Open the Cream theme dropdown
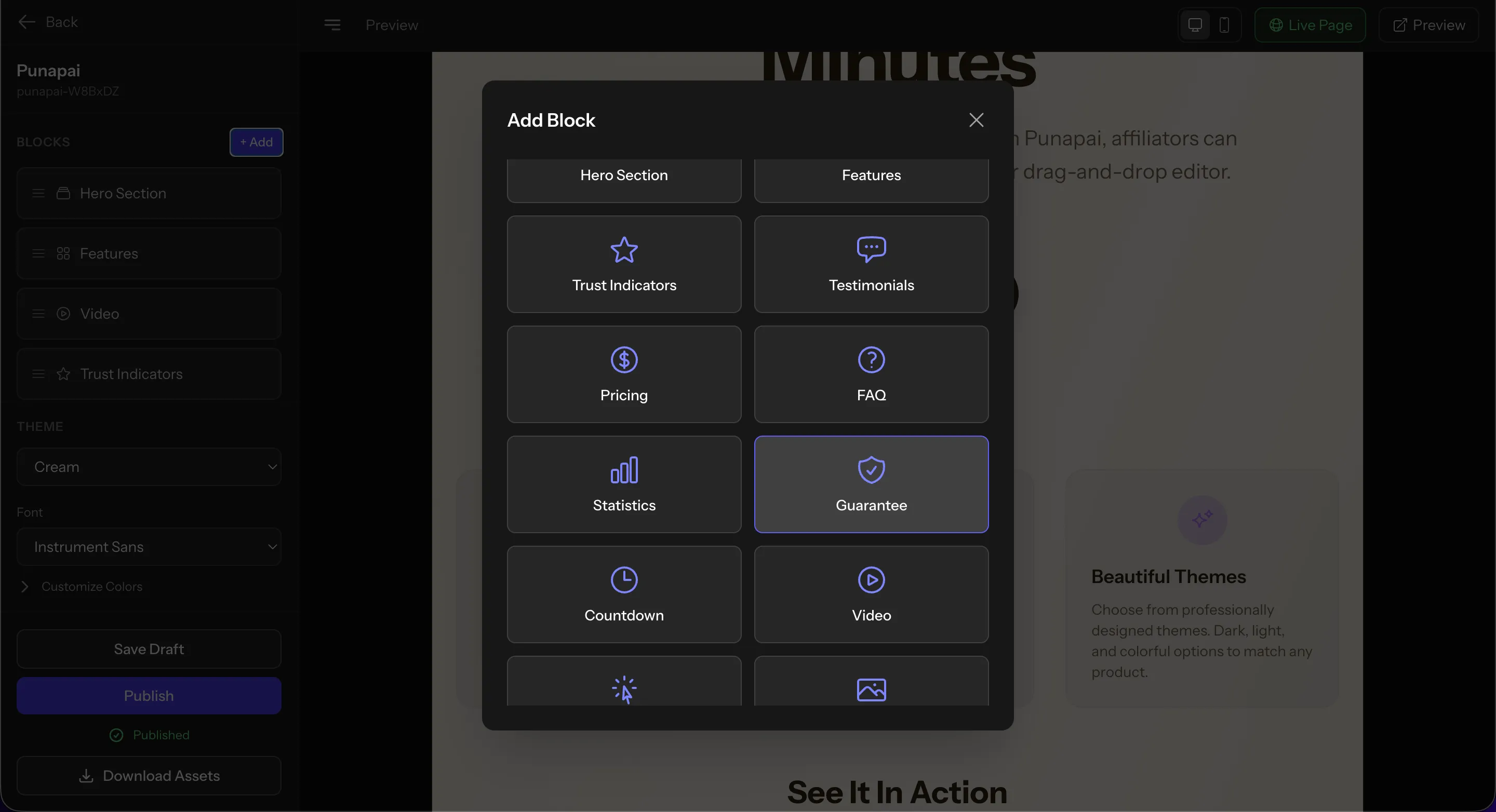The height and width of the screenshot is (812, 1496). pyautogui.click(x=149, y=466)
